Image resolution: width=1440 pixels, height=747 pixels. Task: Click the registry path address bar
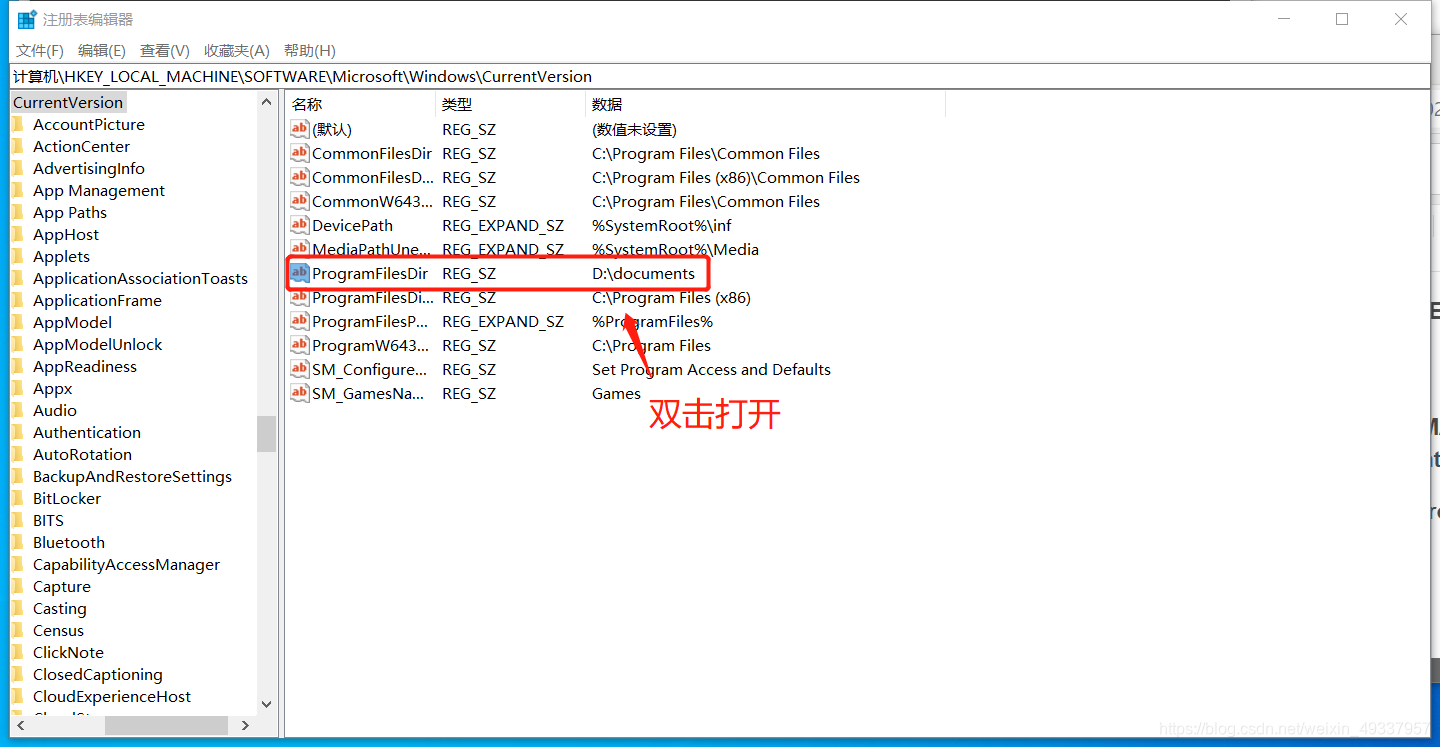[720, 77]
